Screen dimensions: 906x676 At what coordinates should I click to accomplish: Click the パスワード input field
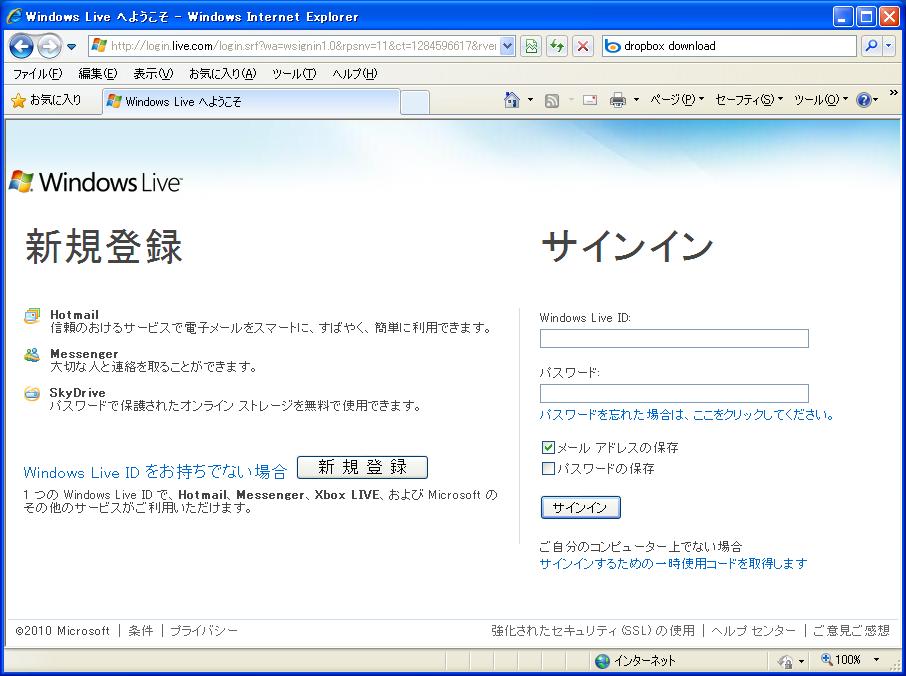click(x=674, y=393)
